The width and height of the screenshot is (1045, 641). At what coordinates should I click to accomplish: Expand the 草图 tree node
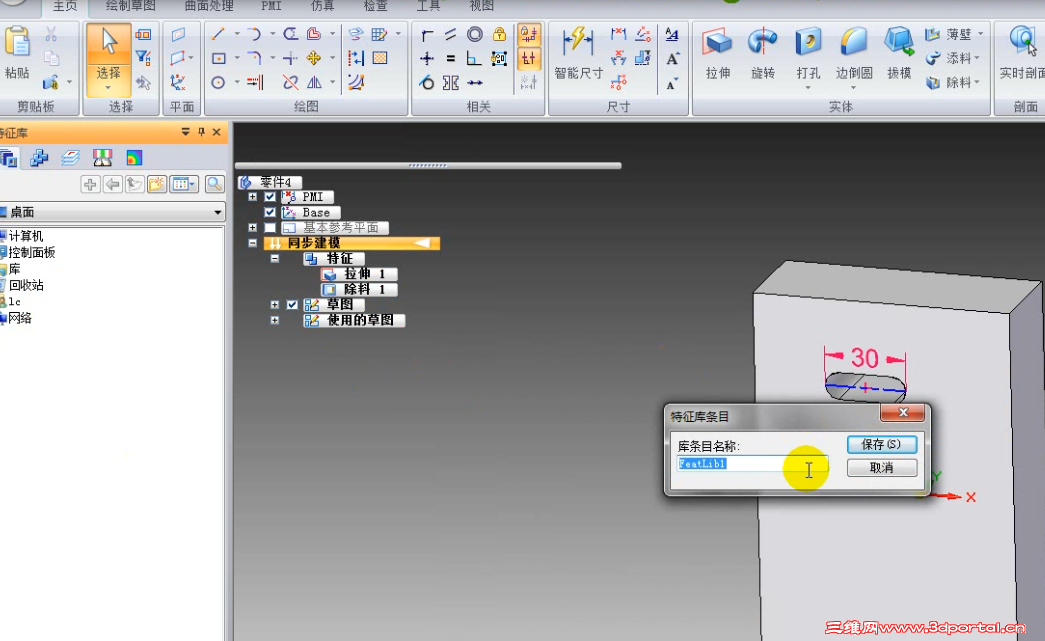point(275,305)
